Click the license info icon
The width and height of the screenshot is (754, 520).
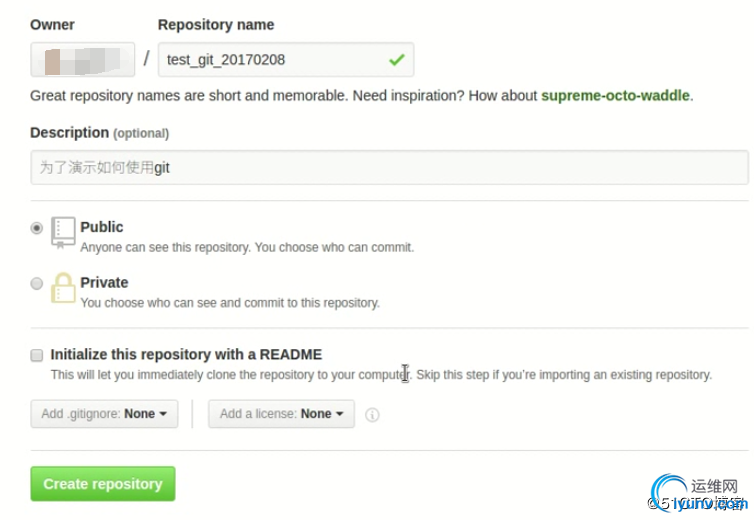(x=372, y=415)
